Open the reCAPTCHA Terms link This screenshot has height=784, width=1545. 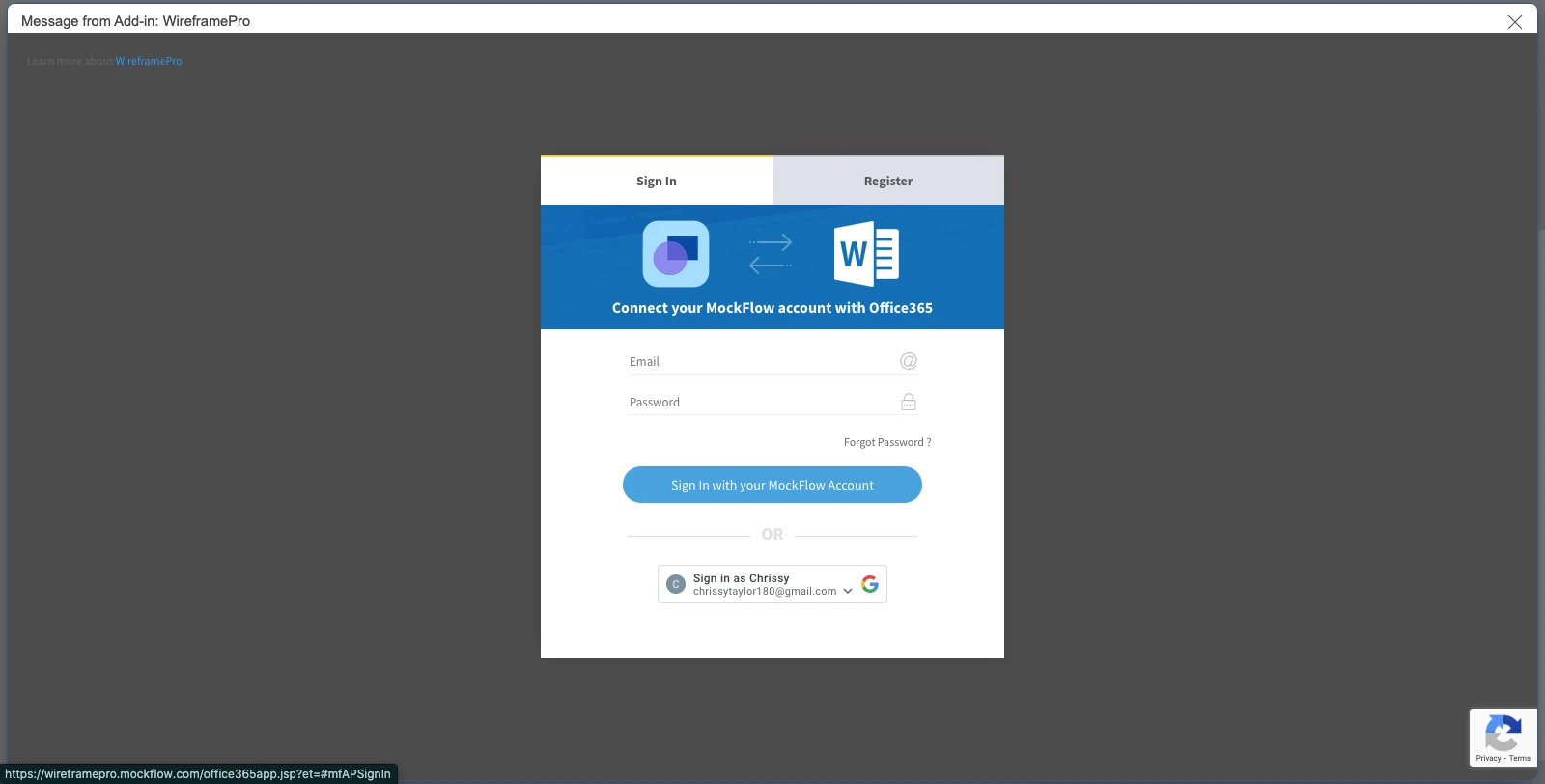(1520, 758)
